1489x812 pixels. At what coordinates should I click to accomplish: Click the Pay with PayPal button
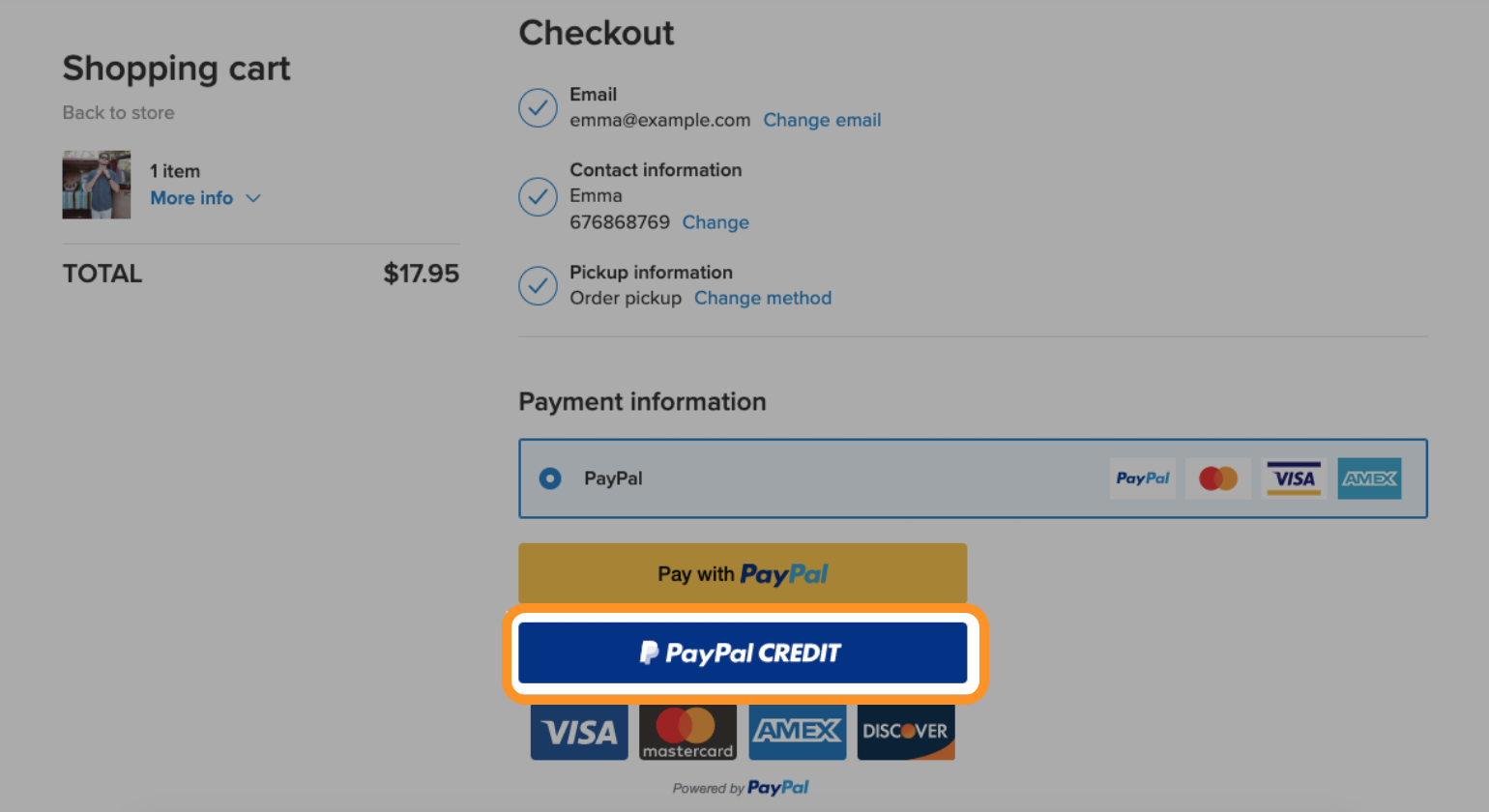point(743,573)
